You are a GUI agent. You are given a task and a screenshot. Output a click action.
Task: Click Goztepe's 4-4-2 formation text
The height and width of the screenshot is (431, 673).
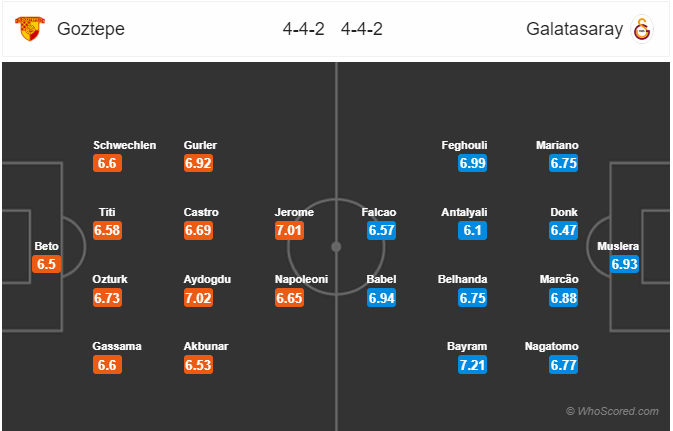(x=303, y=29)
